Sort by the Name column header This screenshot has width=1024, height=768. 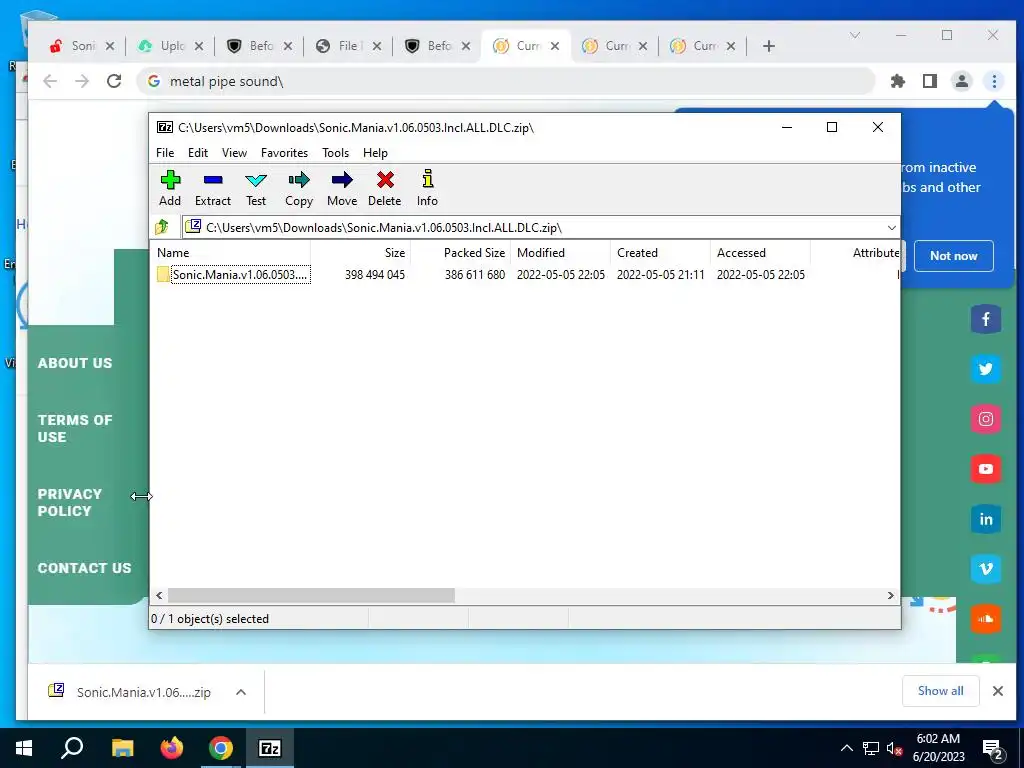pyautogui.click(x=232, y=253)
